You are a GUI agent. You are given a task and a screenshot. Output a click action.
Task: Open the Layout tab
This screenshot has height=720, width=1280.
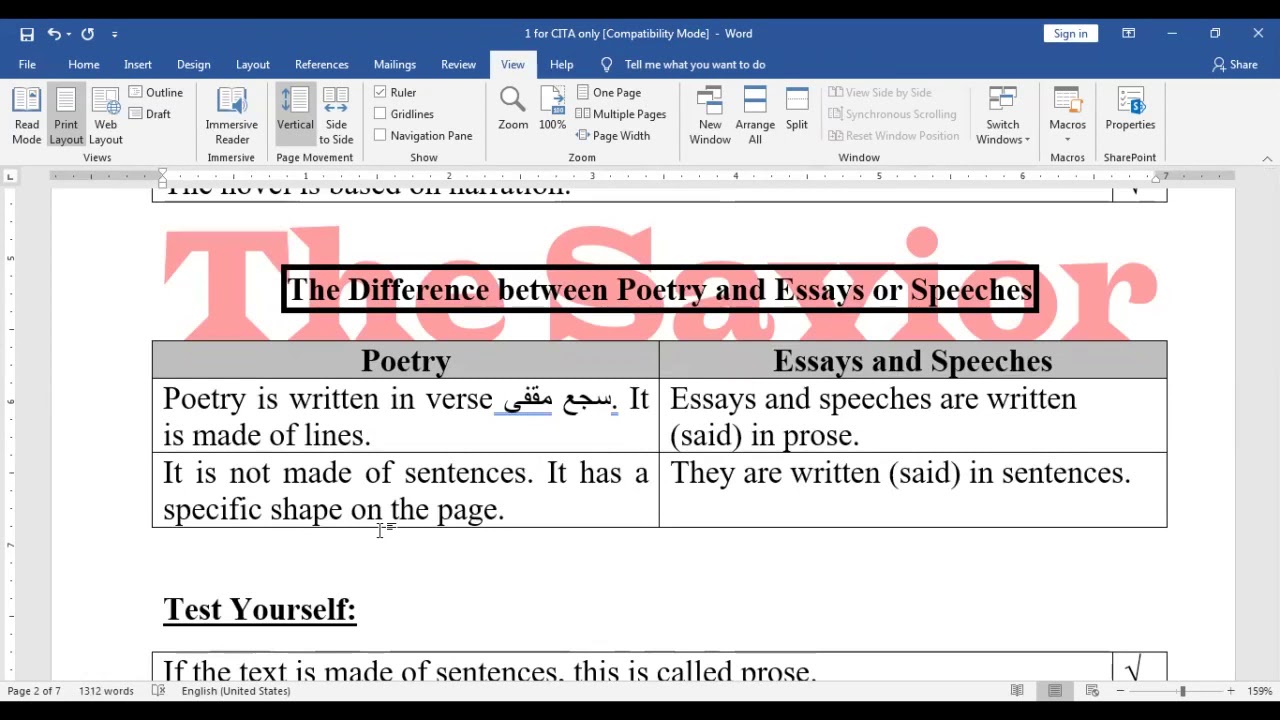[x=253, y=64]
